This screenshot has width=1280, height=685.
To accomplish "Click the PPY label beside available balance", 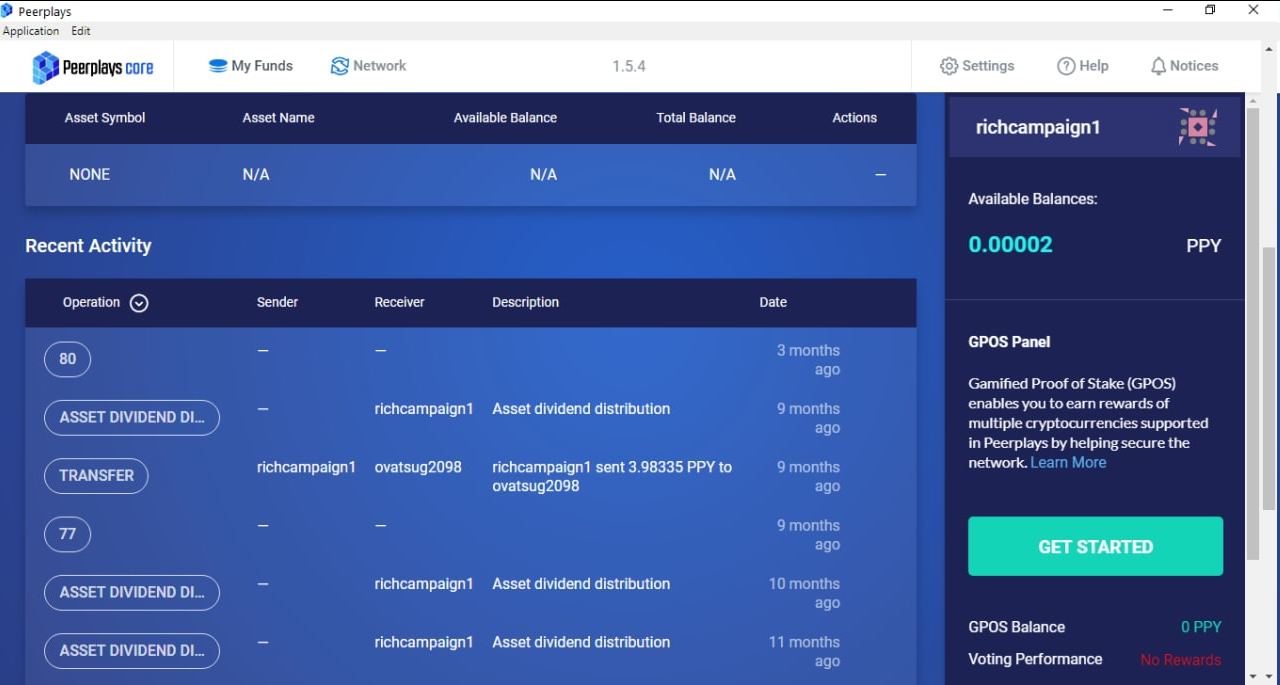I will tap(1203, 245).
